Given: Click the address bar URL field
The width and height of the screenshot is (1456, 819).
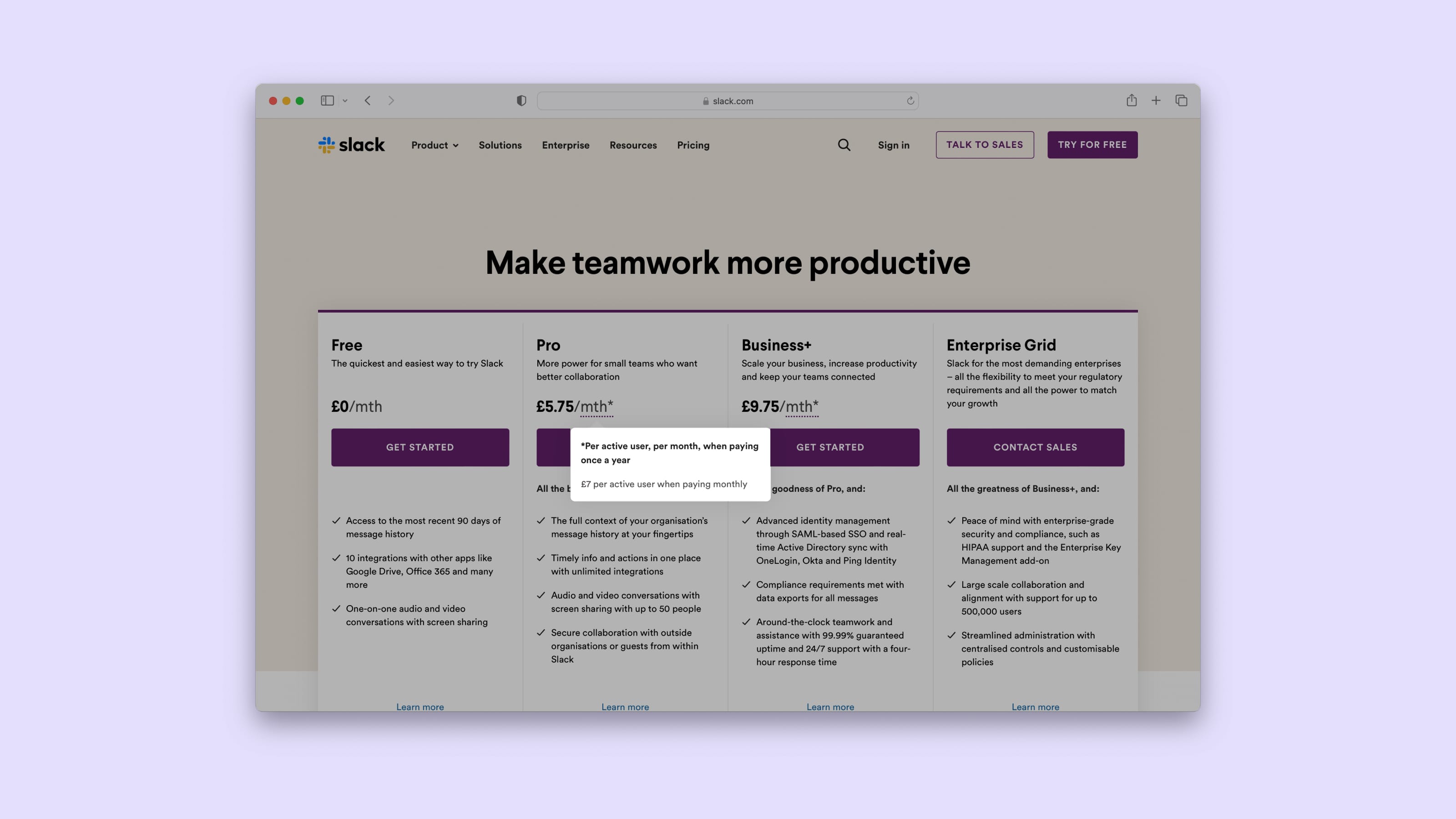Looking at the screenshot, I should tap(728, 101).
